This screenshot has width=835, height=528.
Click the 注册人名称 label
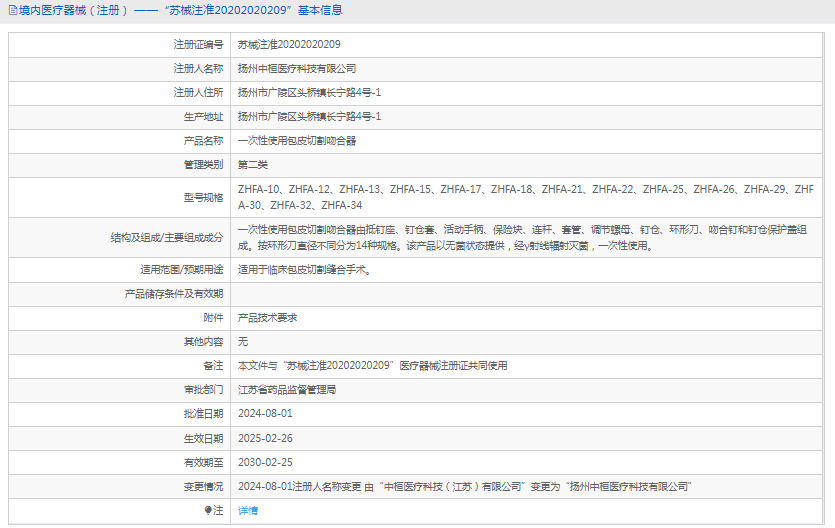tap(198, 69)
